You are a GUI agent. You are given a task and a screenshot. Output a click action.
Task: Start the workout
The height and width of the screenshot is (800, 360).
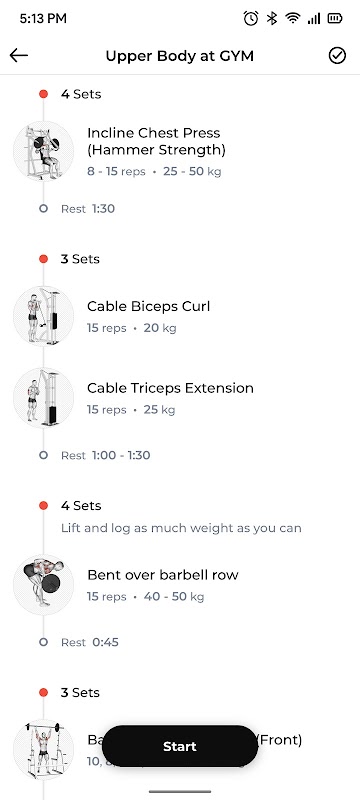tap(180, 746)
